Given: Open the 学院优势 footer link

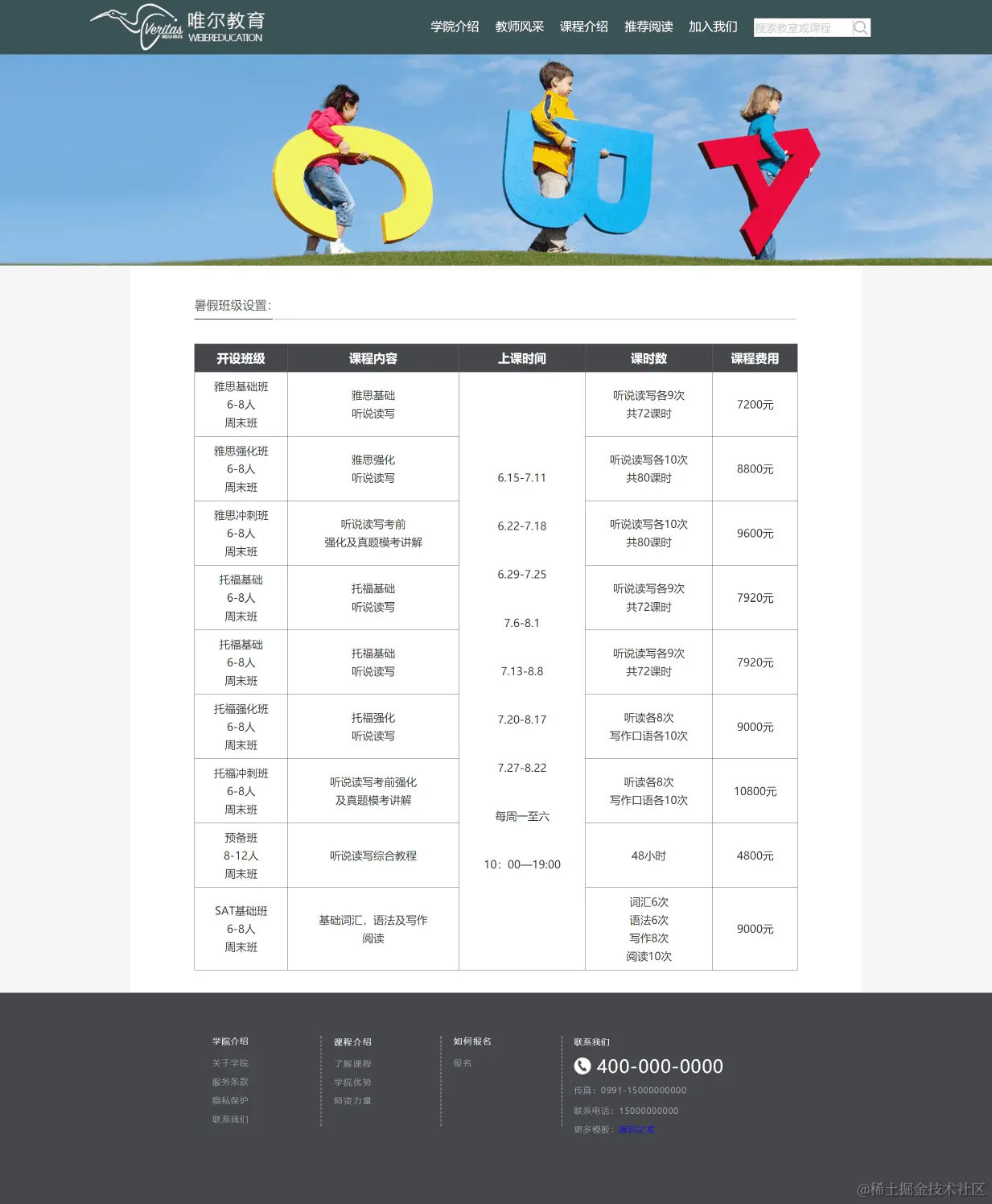Looking at the screenshot, I should pos(351,1082).
